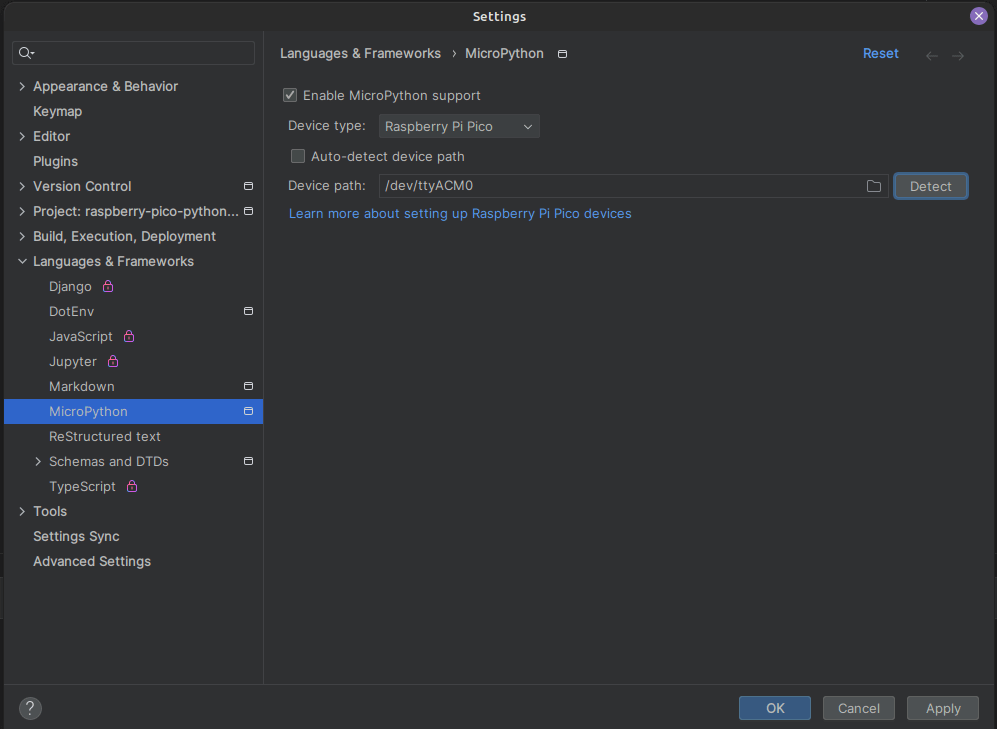The width and height of the screenshot is (997, 729).
Task: Open the Device type dropdown
Action: [459, 126]
